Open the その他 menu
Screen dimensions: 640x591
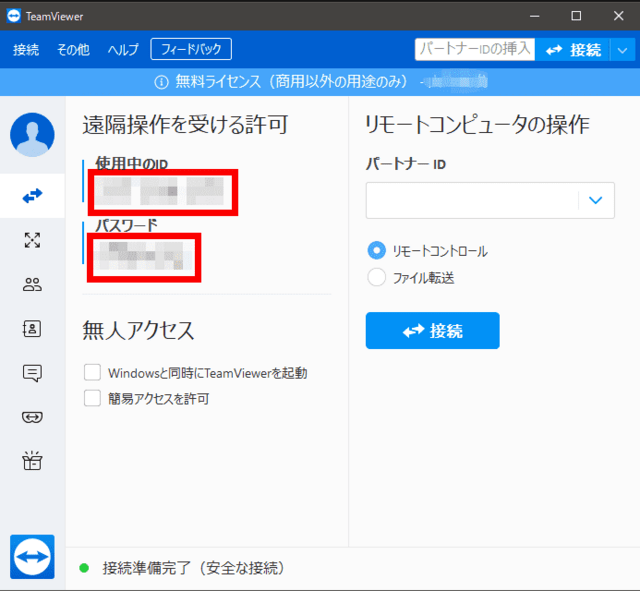point(73,50)
